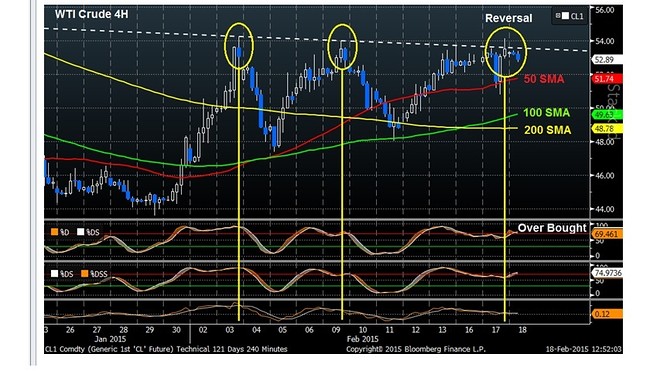660x371 pixels.
Task: Click the green 100 SMA label
Action: (546, 113)
